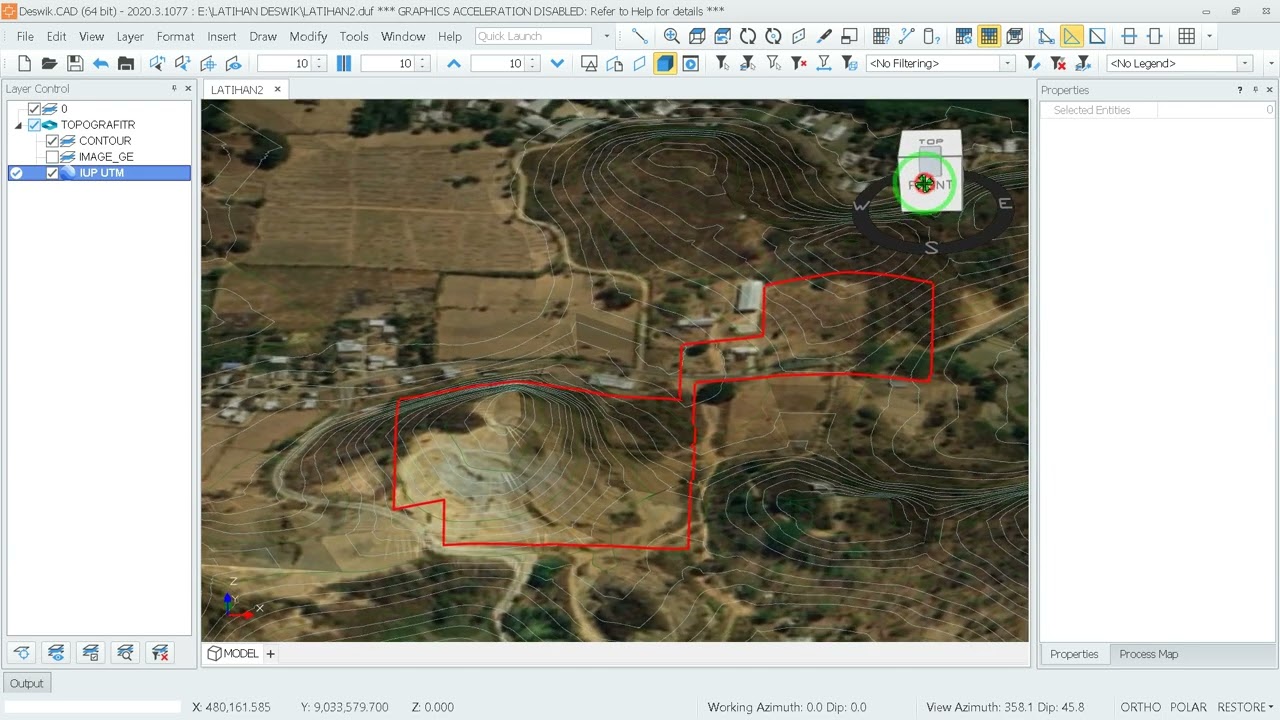Click the blue pause bars icon

(344, 63)
